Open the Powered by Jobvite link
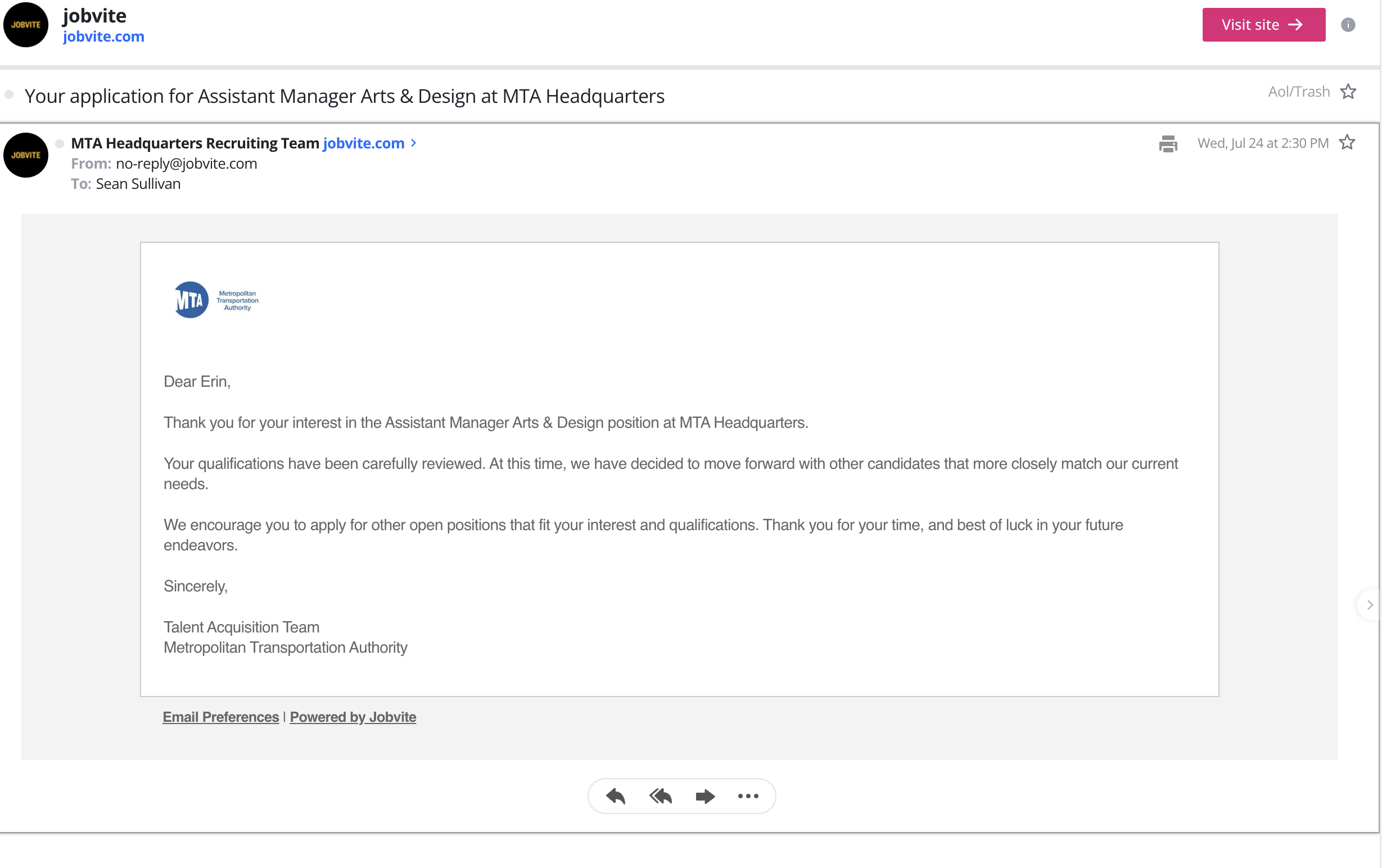Image resolution: width=1382 pixels, height=868 pixels. click(353, 717)
